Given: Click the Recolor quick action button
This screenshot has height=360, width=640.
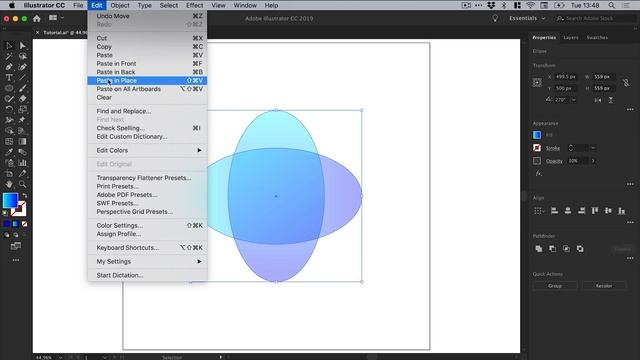Looking at the screenshot, I should [604, 286].
